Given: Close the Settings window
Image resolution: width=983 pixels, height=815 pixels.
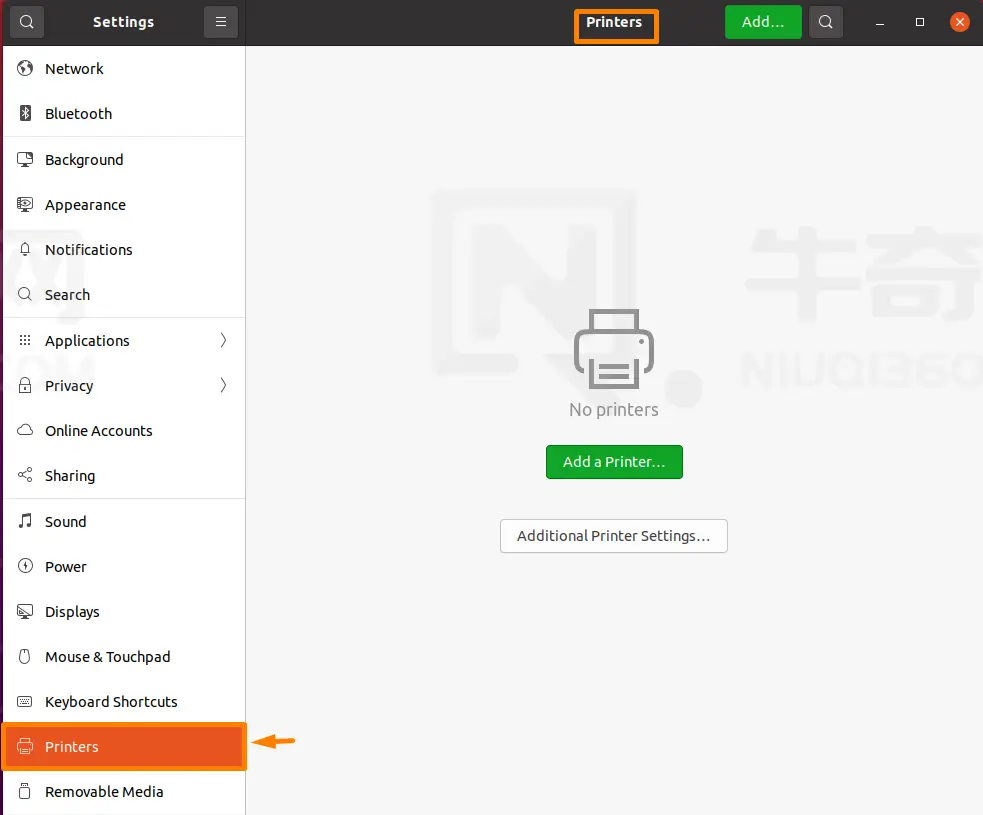Looking at the screenshot, I should (959, 22).
